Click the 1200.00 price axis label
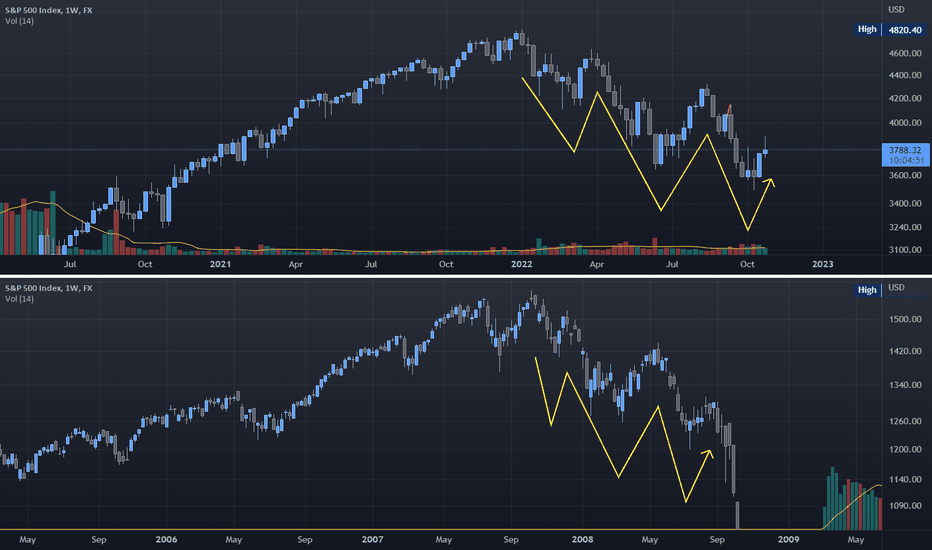This screenshot has height=550, width=932. (905, 450)
